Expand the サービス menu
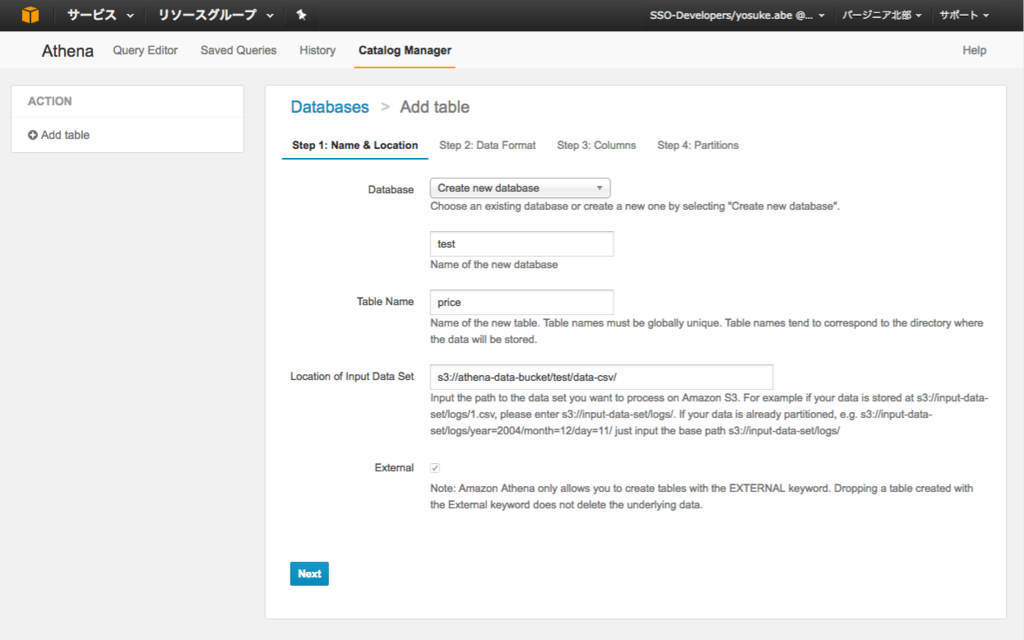This screenshot has height=640, width=1024. tap(100, 14)
